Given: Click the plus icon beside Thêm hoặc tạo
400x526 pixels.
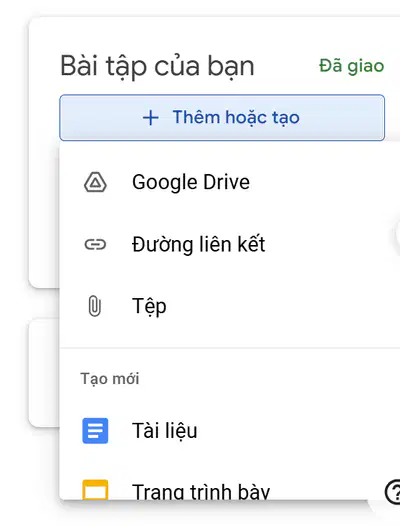Looking at the screenshot, I should (151, 118).
